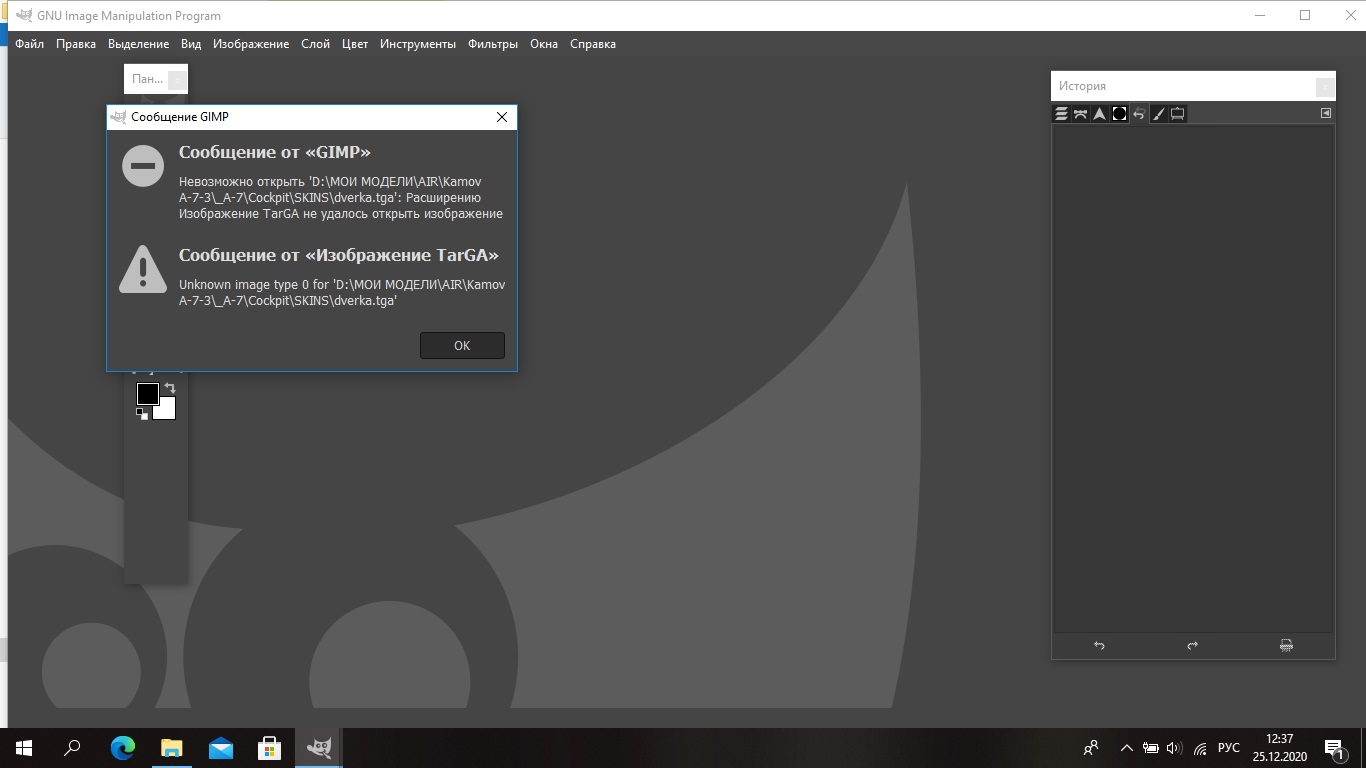The image size is (1366, 768).
Task: Click the GIMP taskbar button
Action: pyautogui.click(x=319, y=748)
